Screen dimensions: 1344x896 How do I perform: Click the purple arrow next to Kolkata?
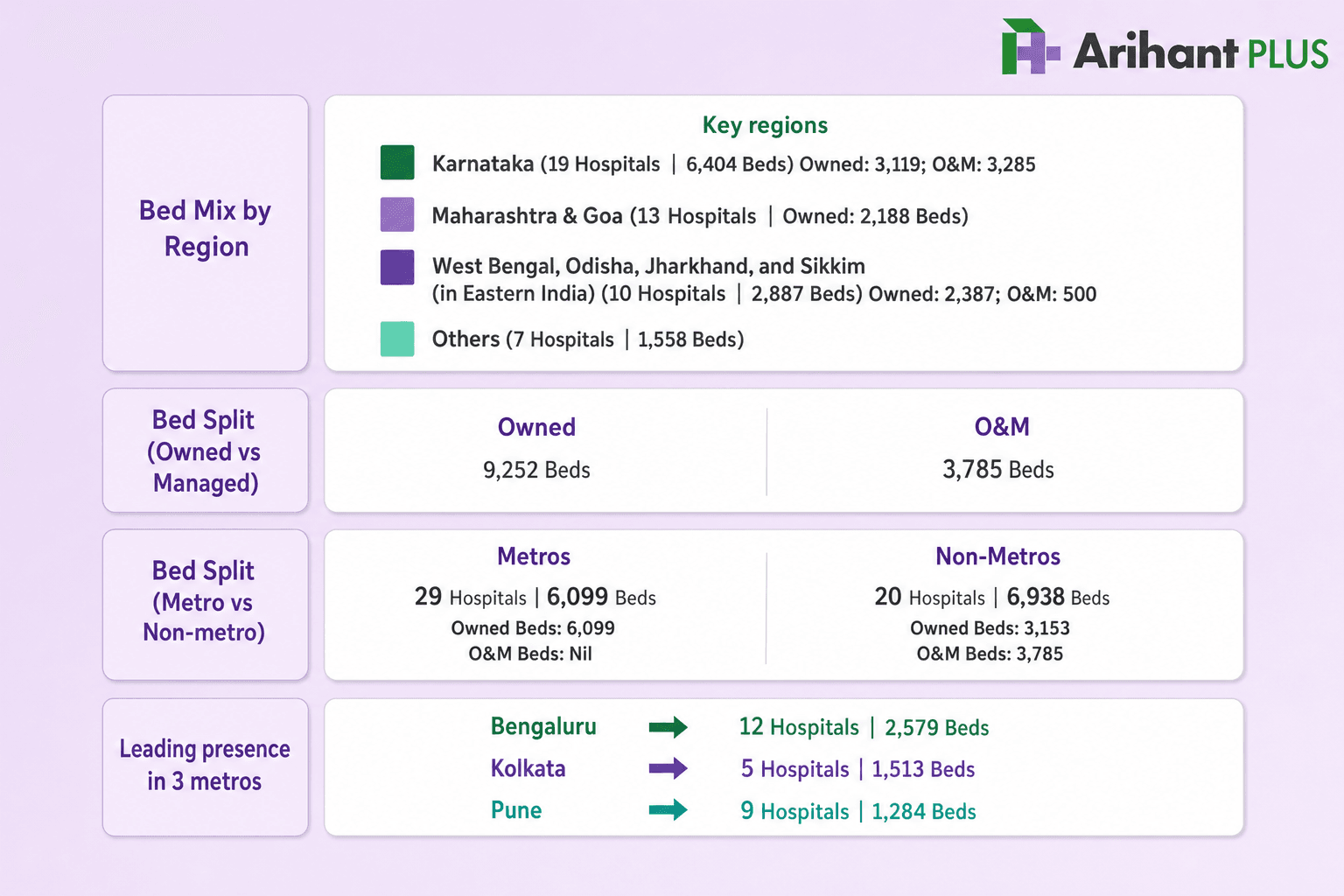[668, 769]
